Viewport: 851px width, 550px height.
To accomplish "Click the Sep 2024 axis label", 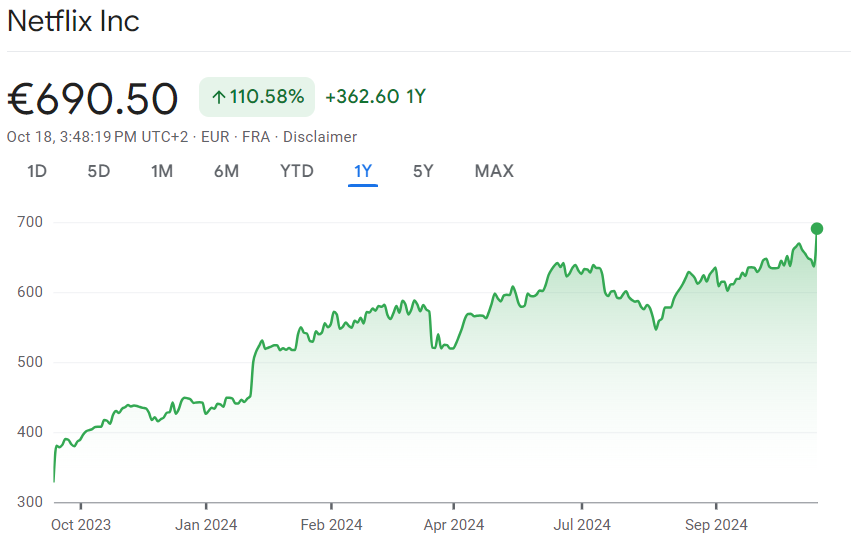I will pos(716,525).
